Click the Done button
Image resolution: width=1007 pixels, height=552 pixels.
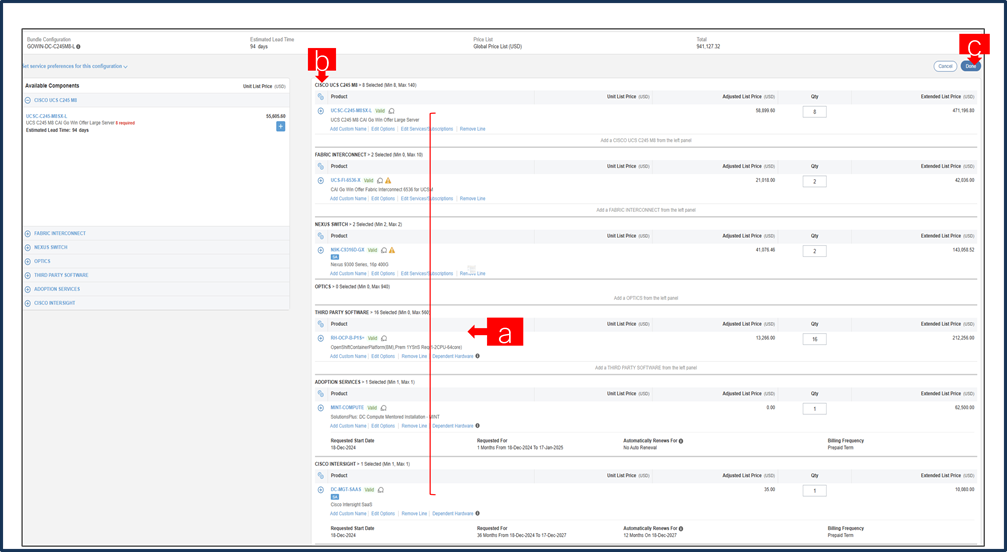[970, 66]
